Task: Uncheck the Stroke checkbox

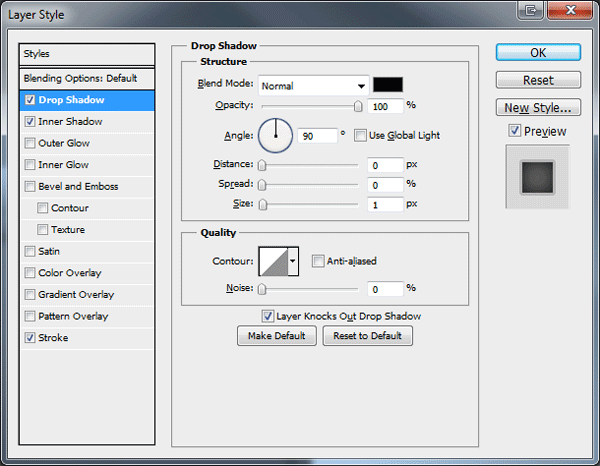Action: (x=30, y=338)
